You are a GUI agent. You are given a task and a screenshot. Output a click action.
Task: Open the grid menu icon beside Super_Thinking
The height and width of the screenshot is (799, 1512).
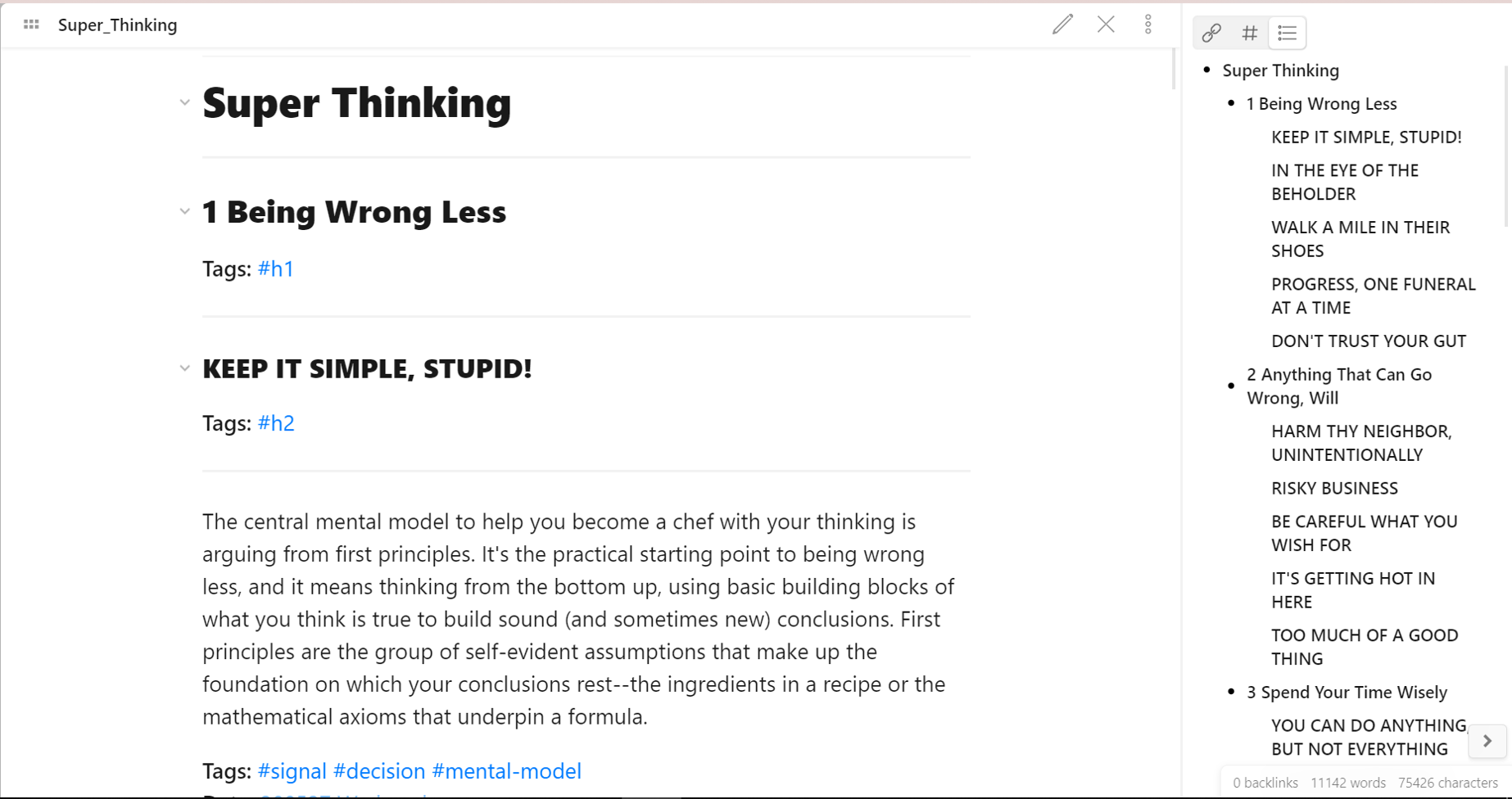pos(31,25)
